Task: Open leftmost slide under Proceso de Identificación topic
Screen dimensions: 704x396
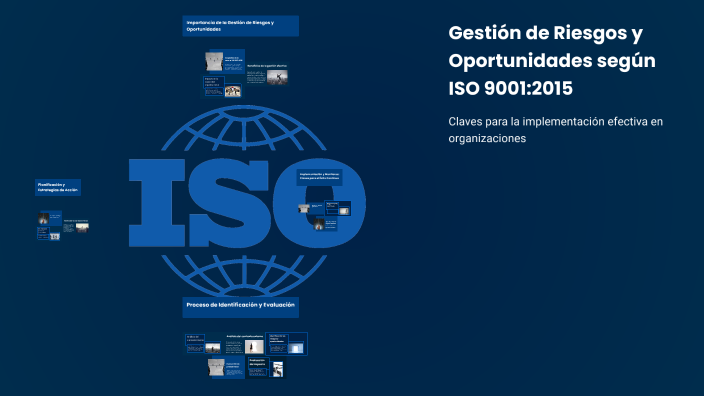Action: tap(203, 344)
